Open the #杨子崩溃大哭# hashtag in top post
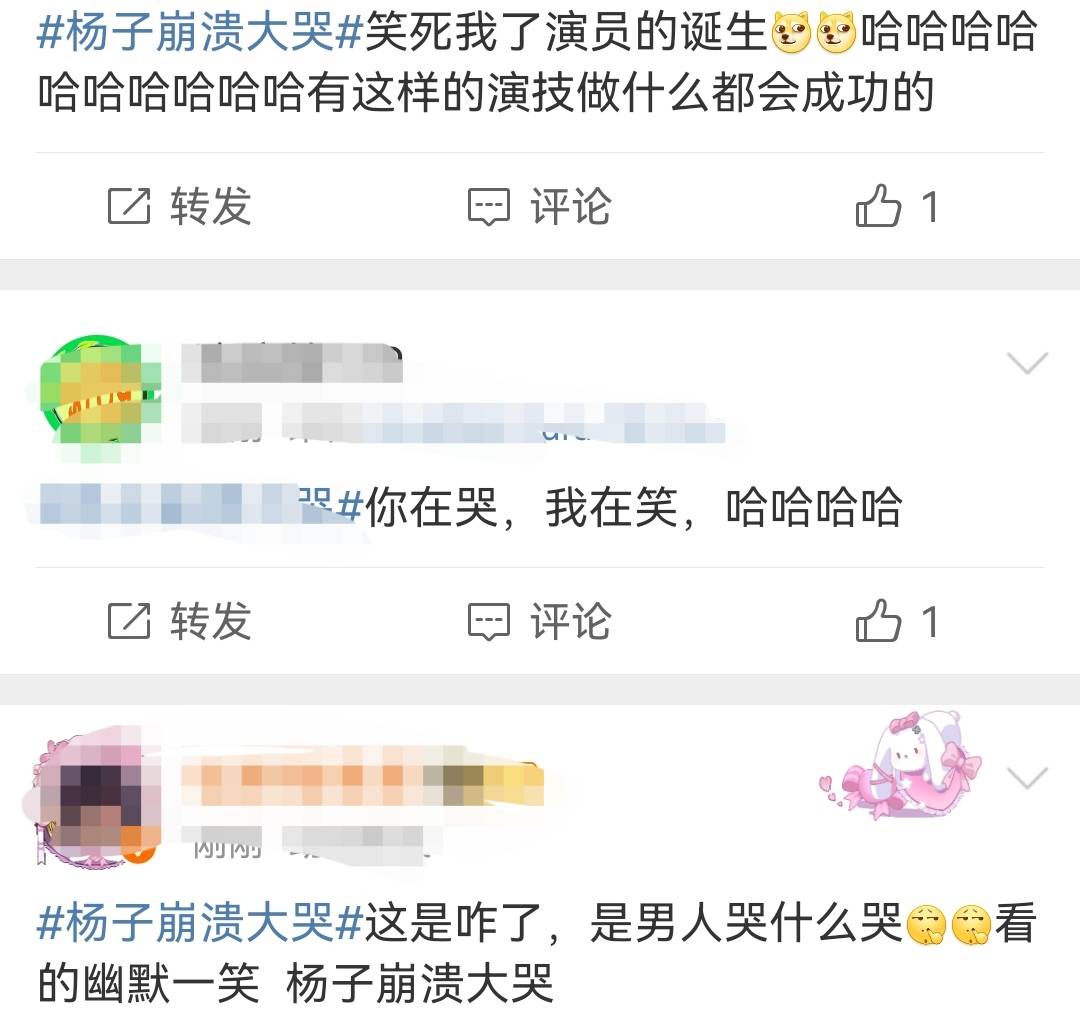This screenshot has width=1080, height=1022. 200,32
